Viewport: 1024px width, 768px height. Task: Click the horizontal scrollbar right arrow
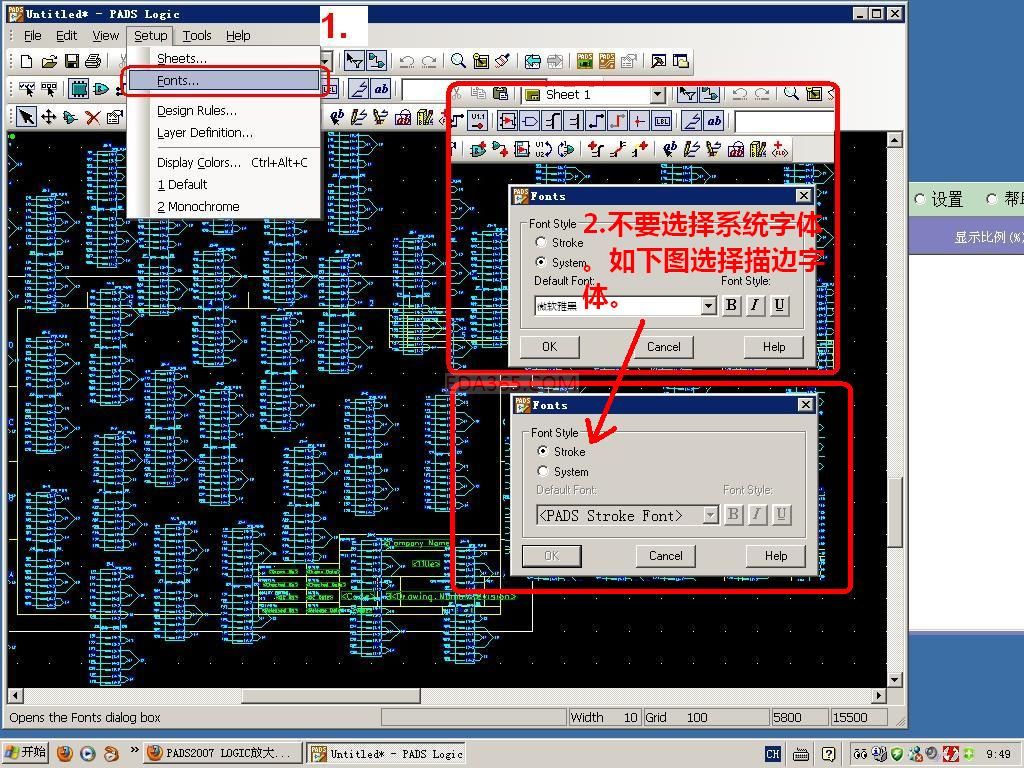(x=879, y=696)
